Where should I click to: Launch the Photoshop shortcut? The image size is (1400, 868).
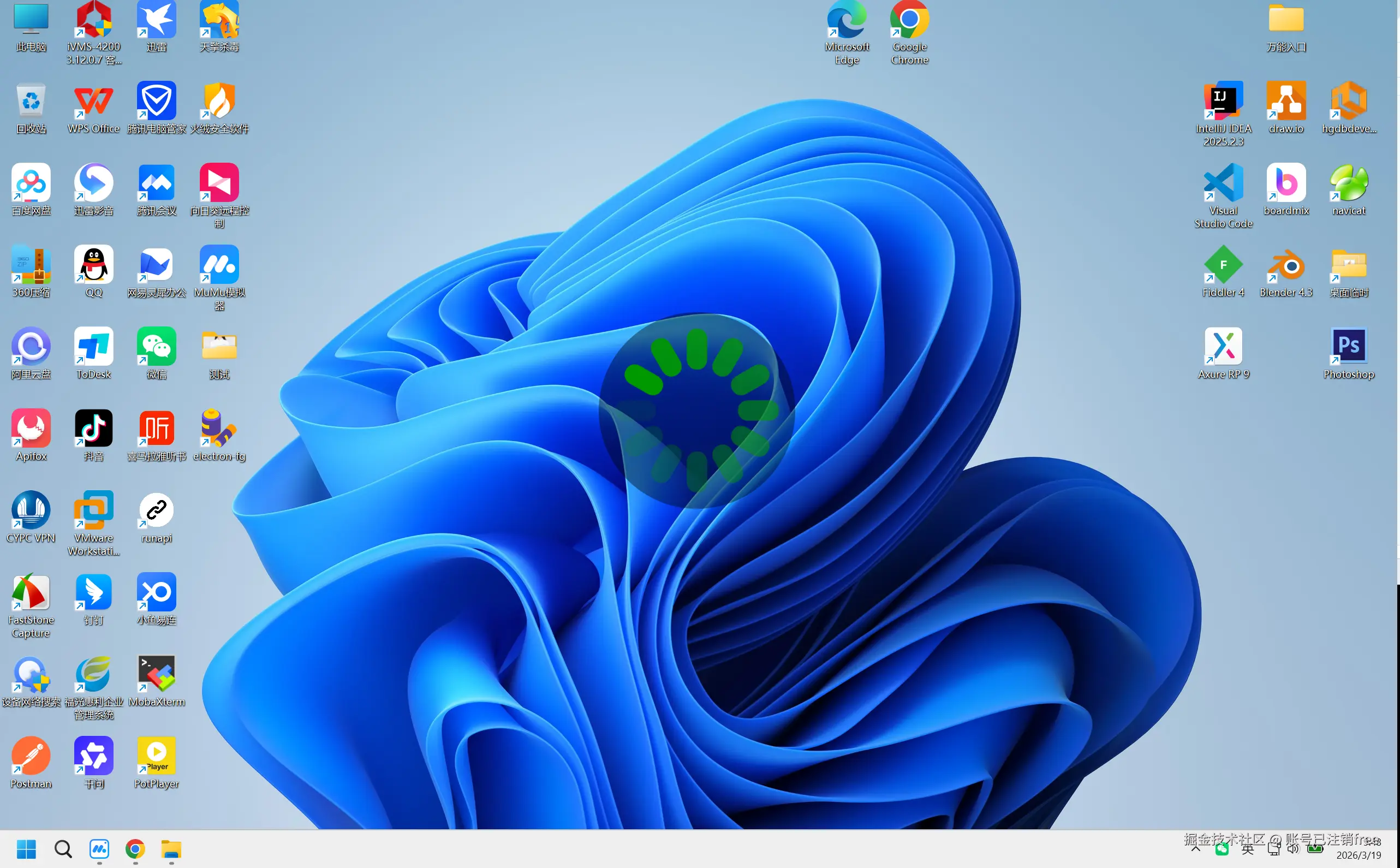coord(1348,344)
